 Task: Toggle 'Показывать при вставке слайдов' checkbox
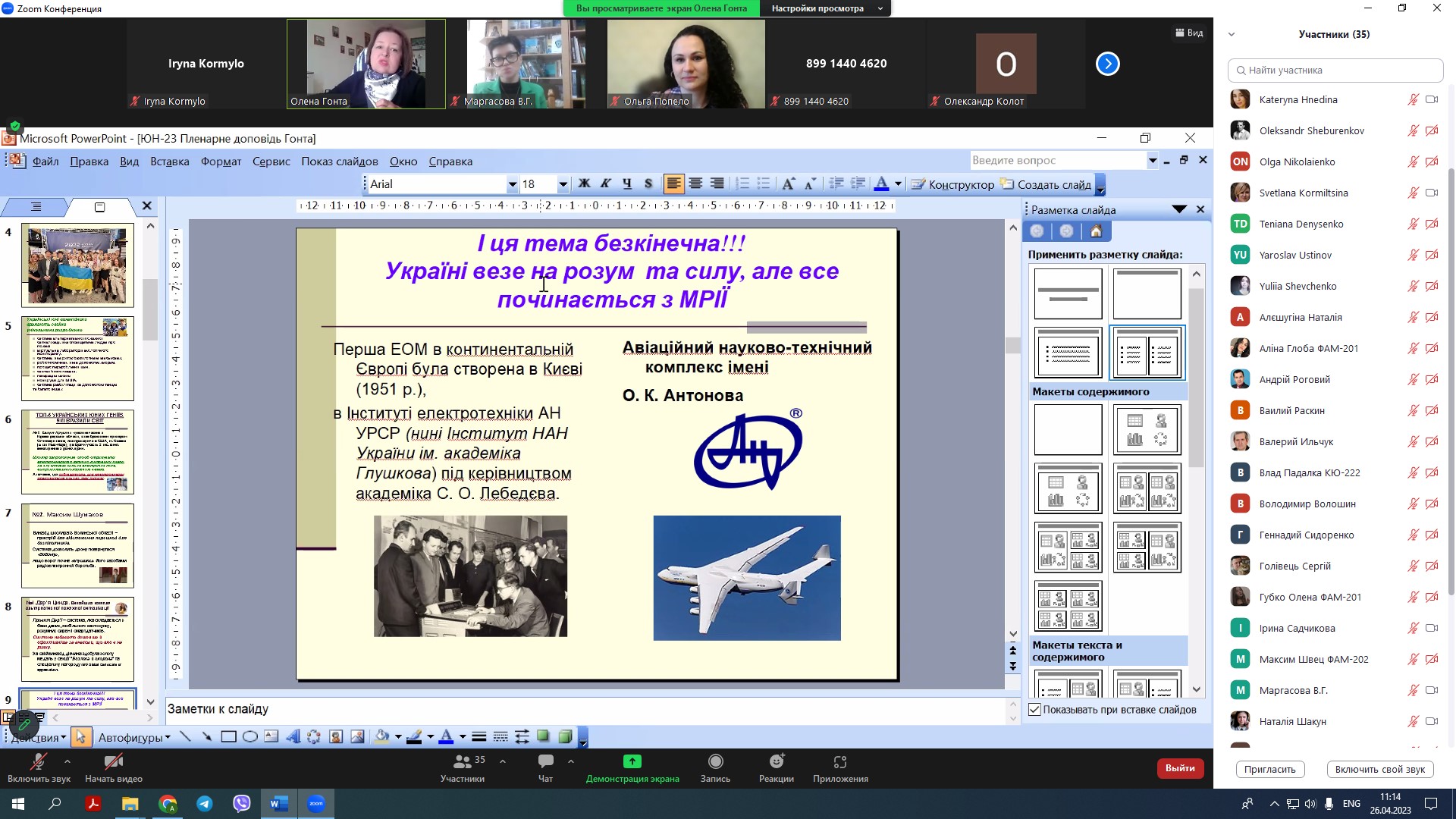[x=1035, y=710]
